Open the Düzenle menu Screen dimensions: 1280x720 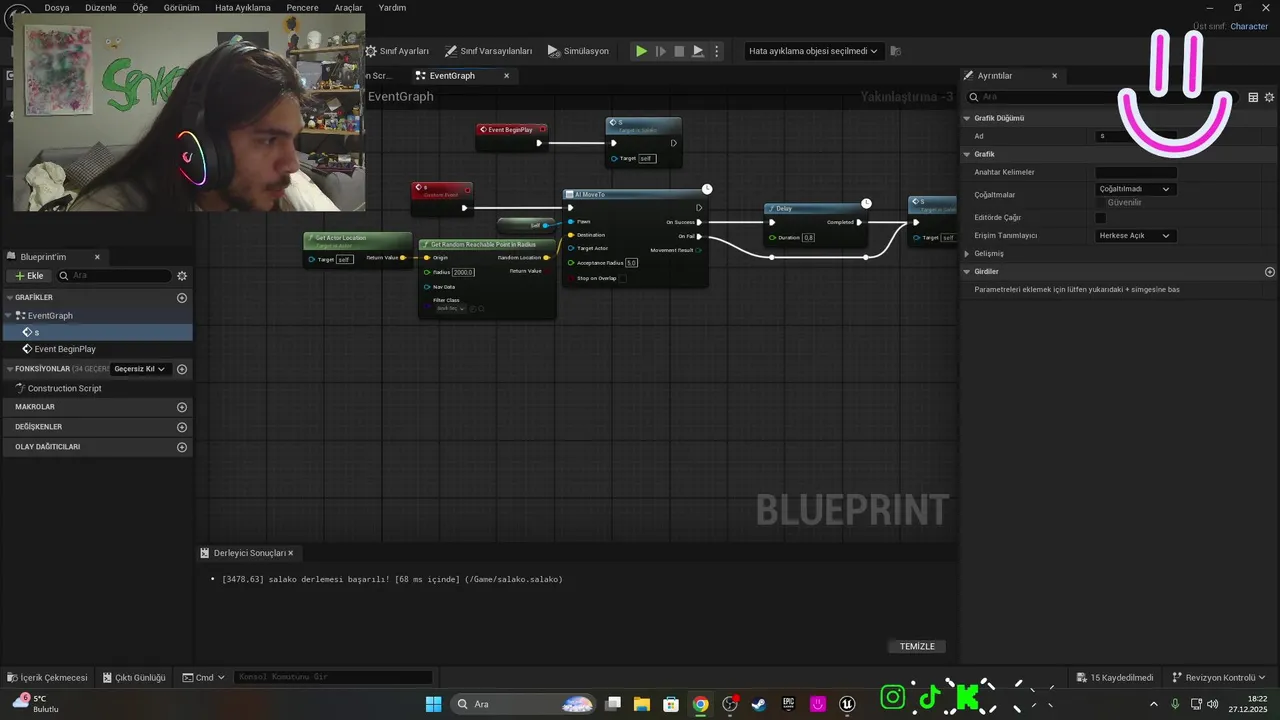click(x=101, y=7)
